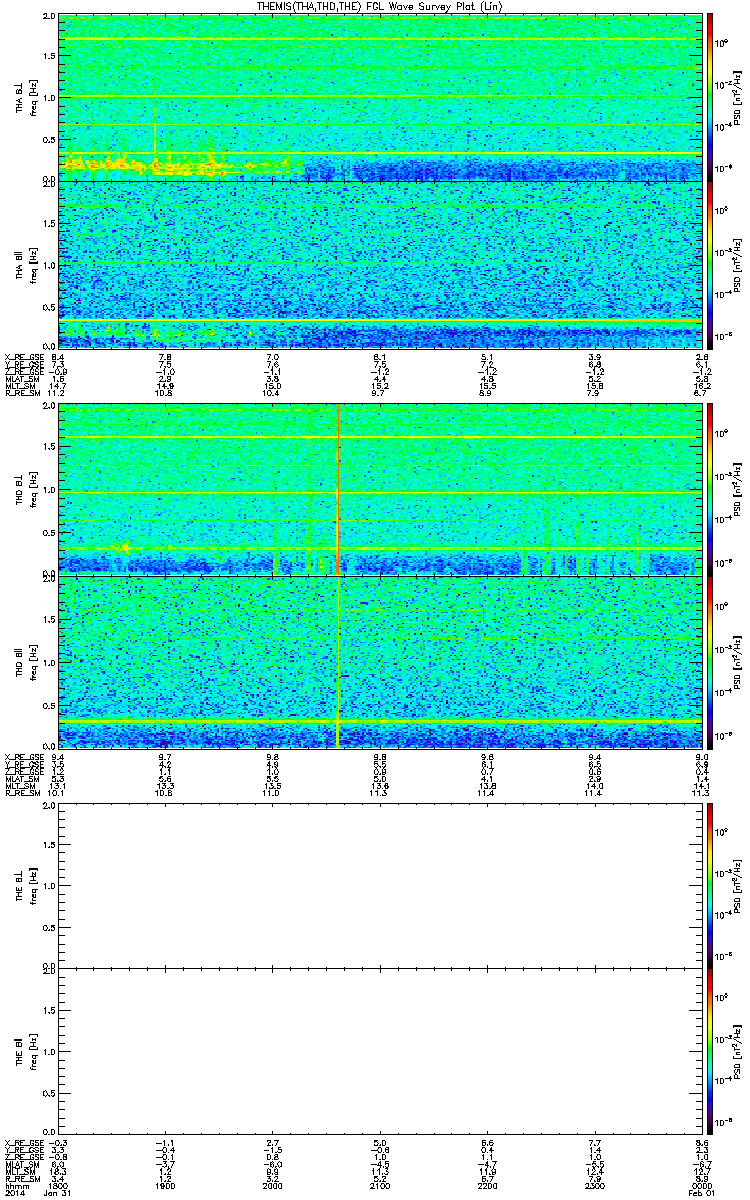
Task: Click the 'THE B∥ freq [Hz]' axis label
Action: point(25,1051)
